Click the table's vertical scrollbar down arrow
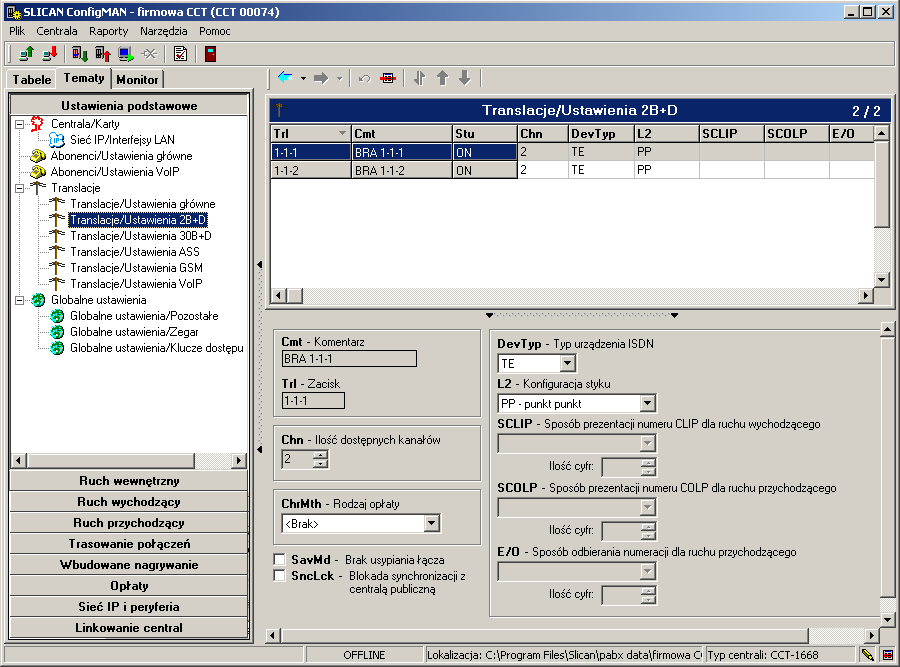The height and width of the screenshot is (667, 900). click(x=882, y=280)
